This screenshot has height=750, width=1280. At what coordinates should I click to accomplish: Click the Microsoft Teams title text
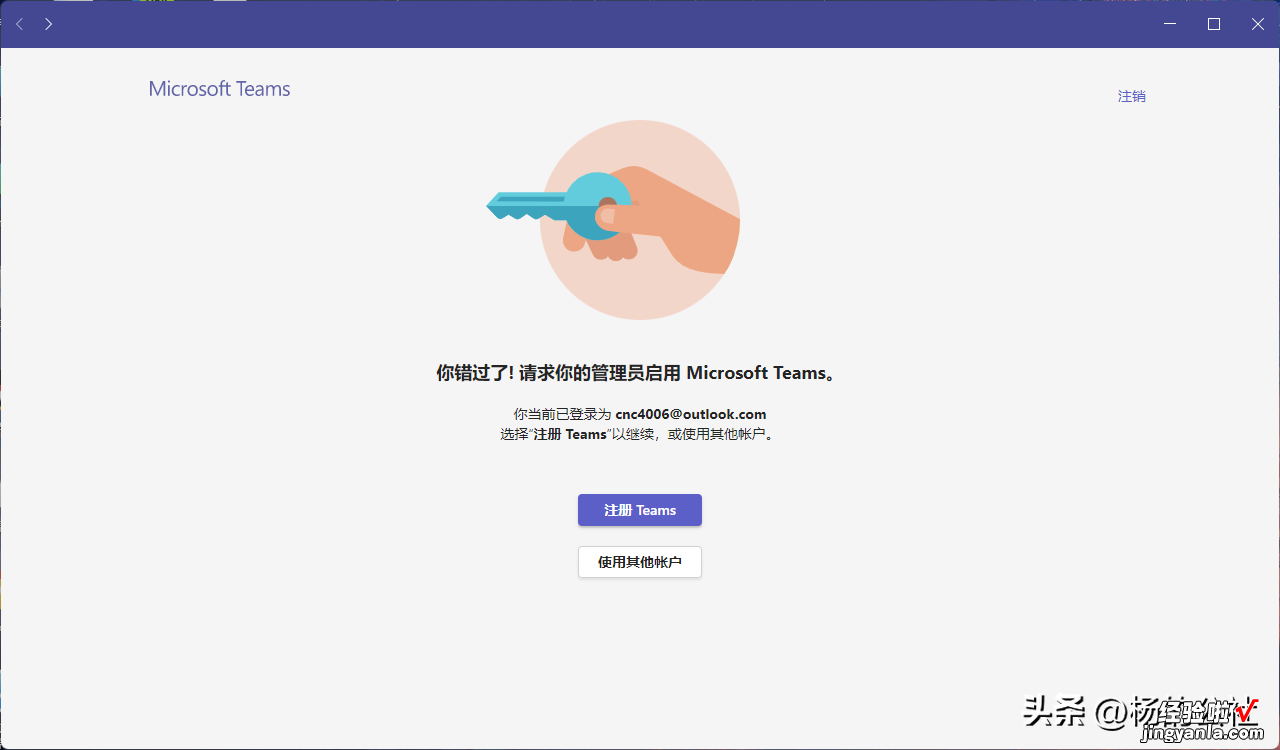pyautogui.click(x=219, y=89)
